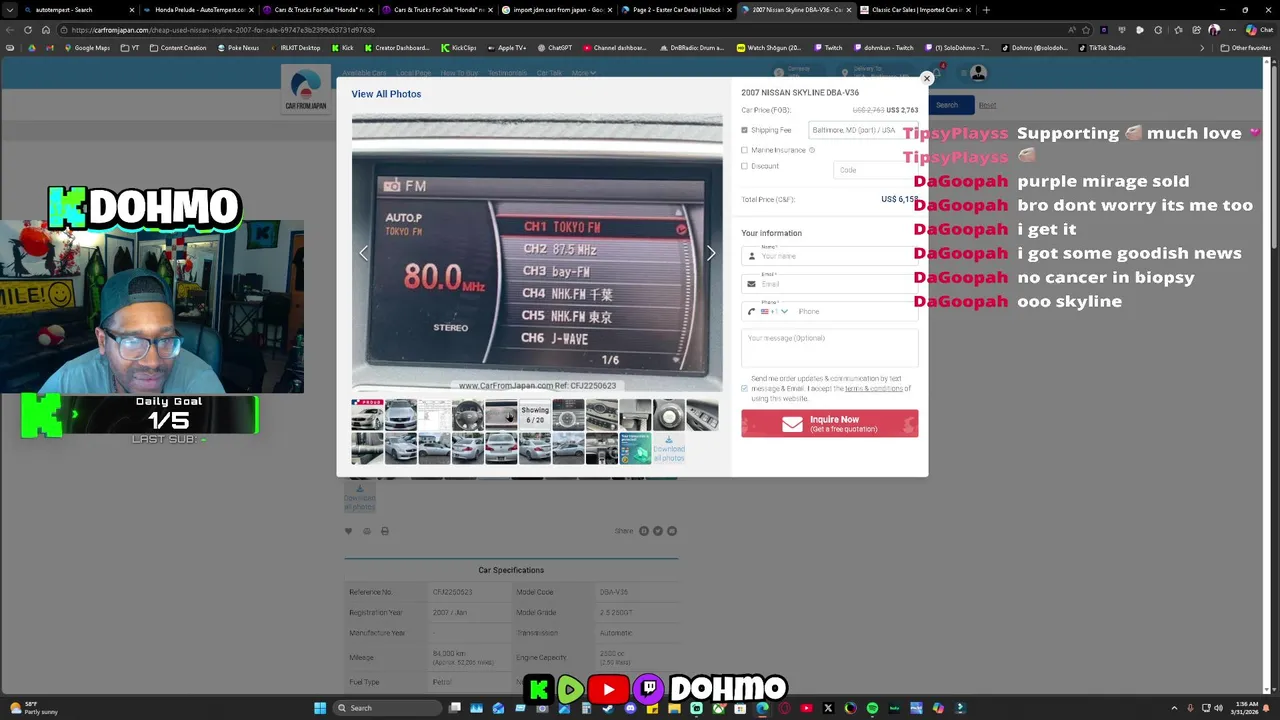This screenshot has width=1280, height=720.
Task: Open the Google Maps bookmark
Action: point(85,48)
